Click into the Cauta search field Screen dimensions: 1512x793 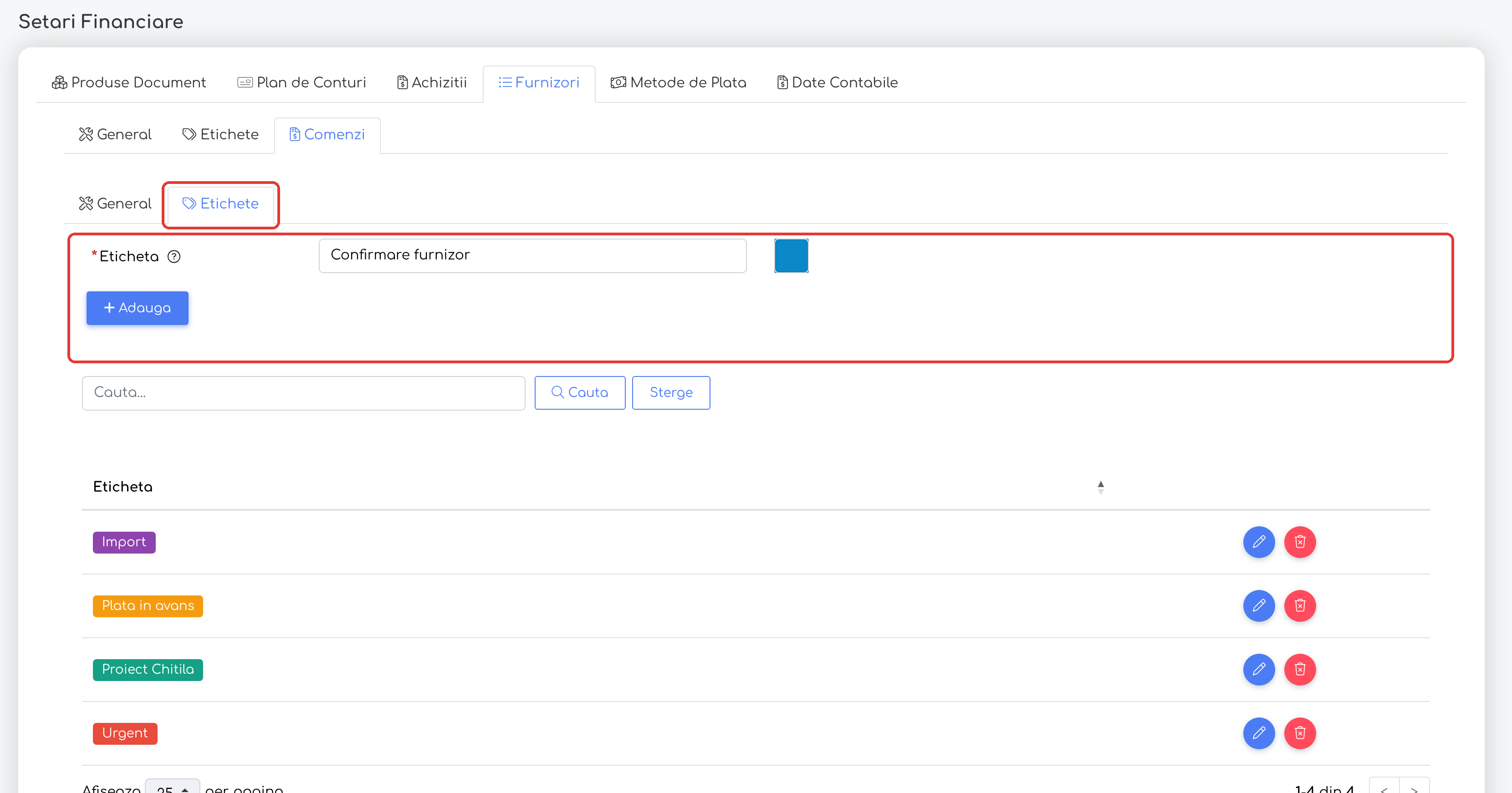(x=303, y=393)
